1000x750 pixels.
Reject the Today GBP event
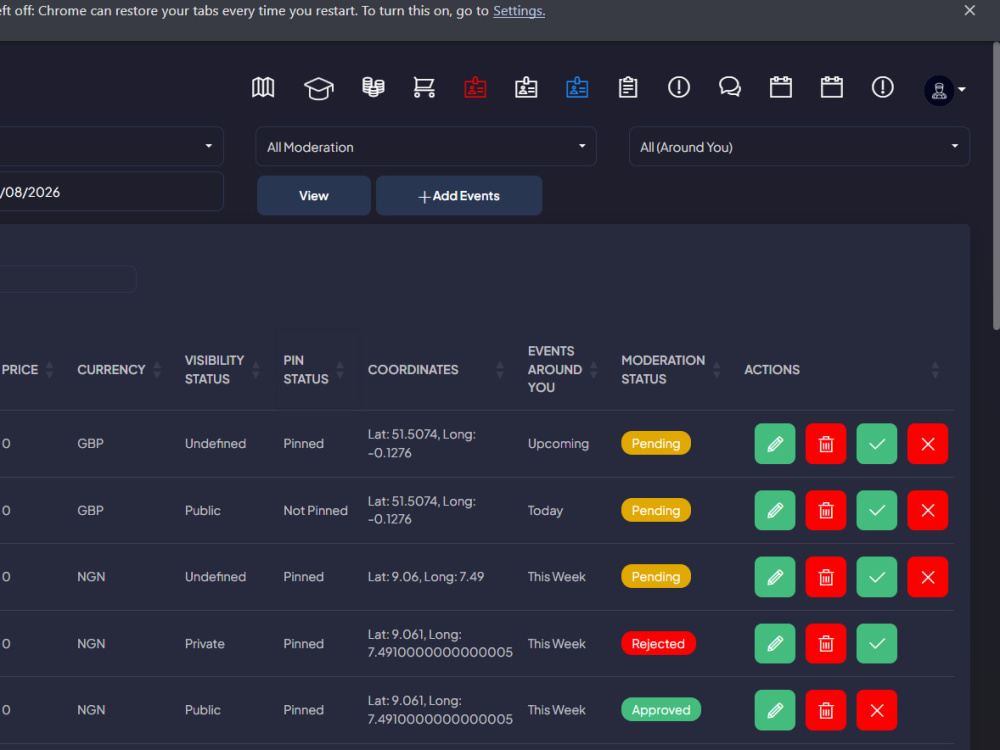pos(928,510)
